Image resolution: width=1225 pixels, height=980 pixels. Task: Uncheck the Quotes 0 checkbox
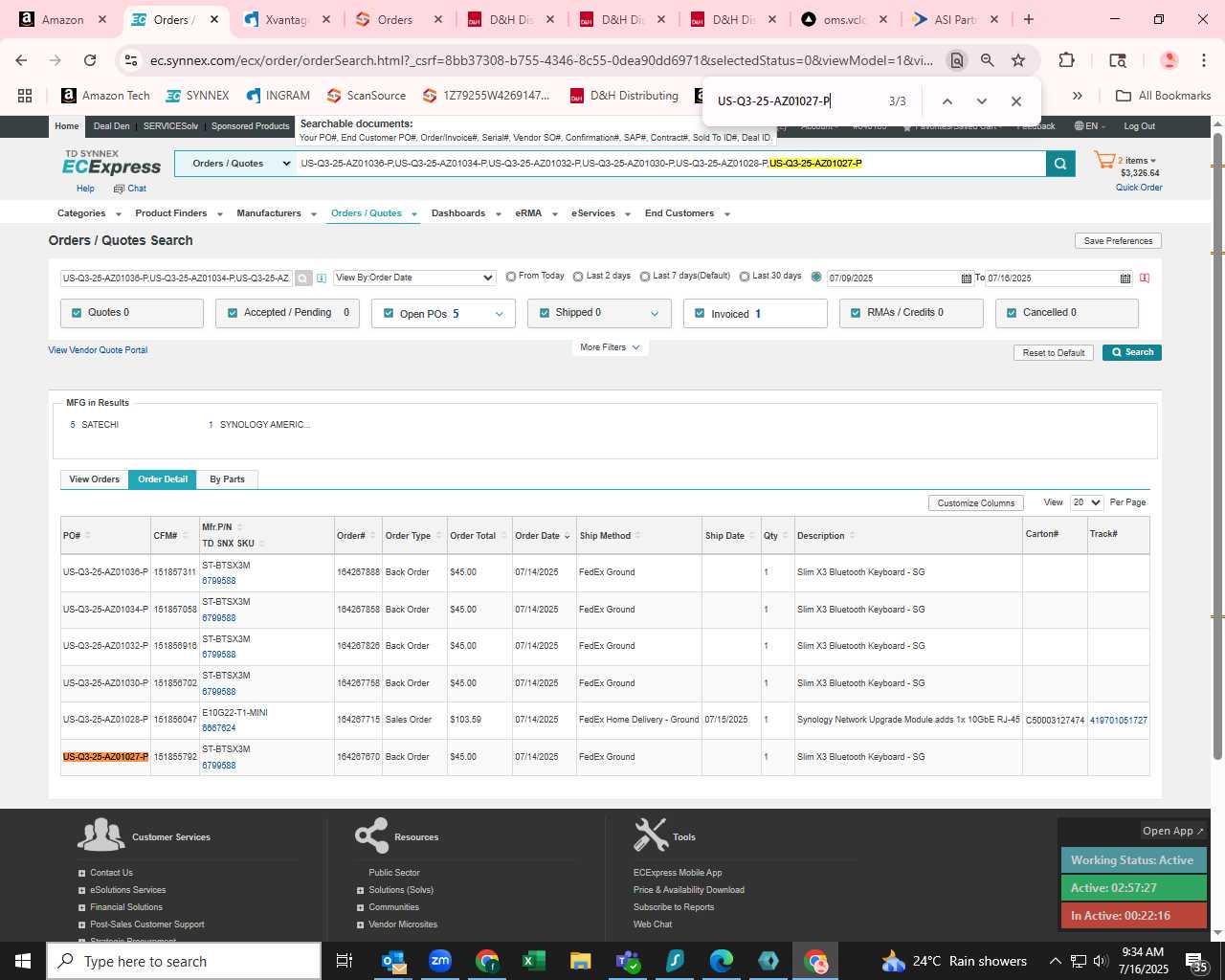(77, 313)
